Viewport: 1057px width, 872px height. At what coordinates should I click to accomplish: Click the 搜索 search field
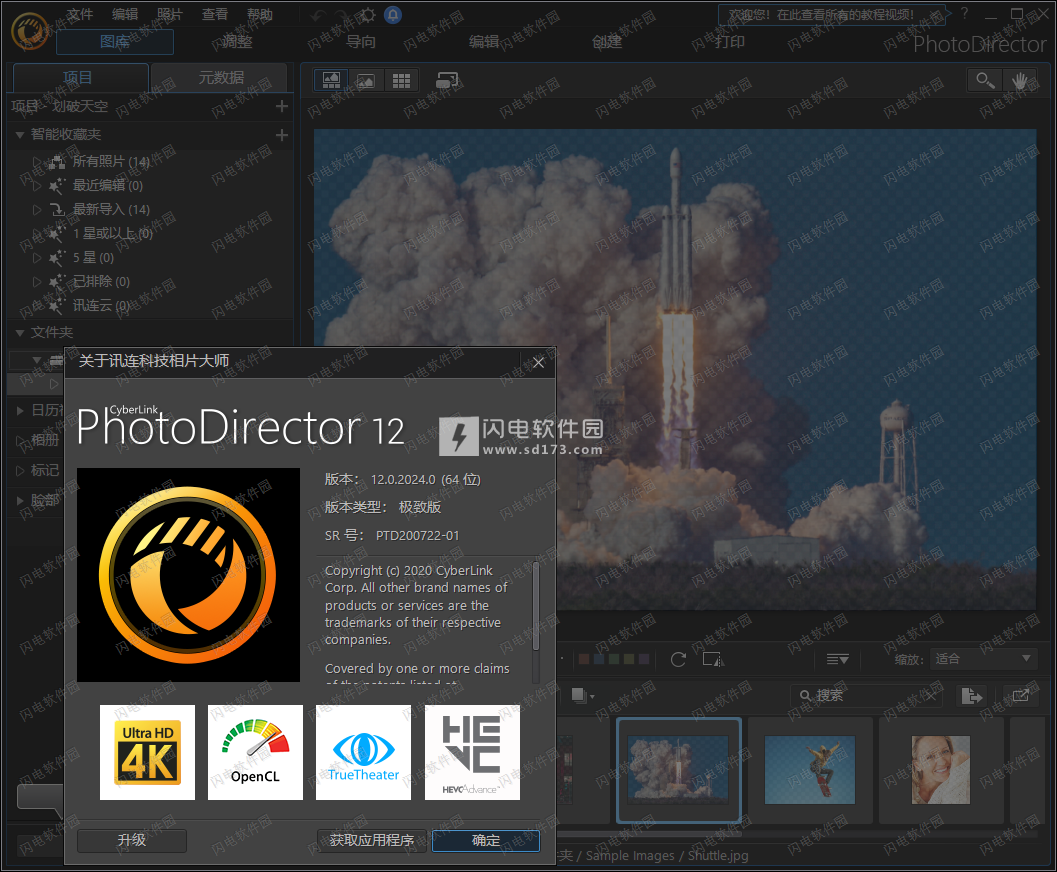click(868, 695)
